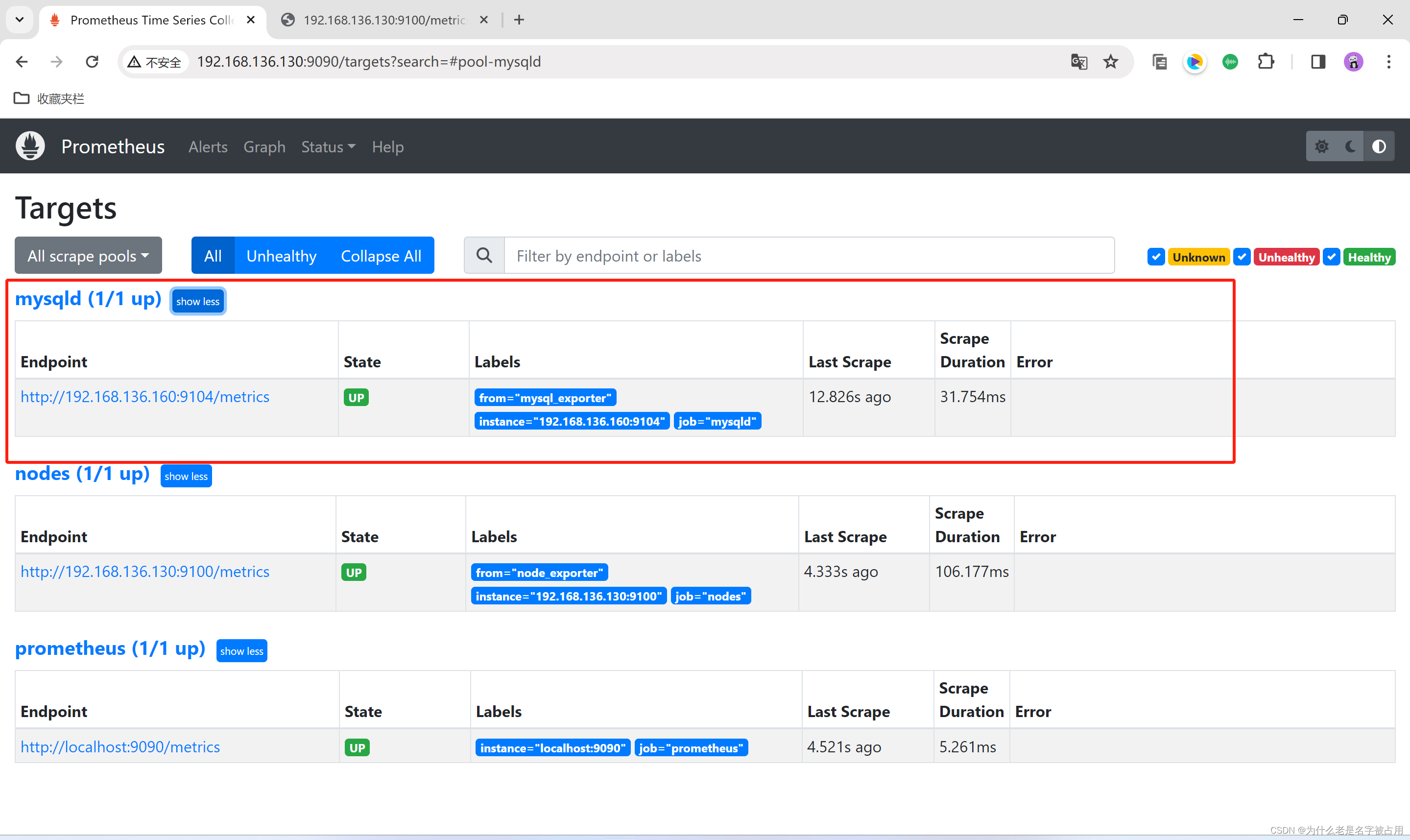The width and height of the screenshot is (1410, 840).
Task: Open the Alerts navigation item
Action: point(208,146)
